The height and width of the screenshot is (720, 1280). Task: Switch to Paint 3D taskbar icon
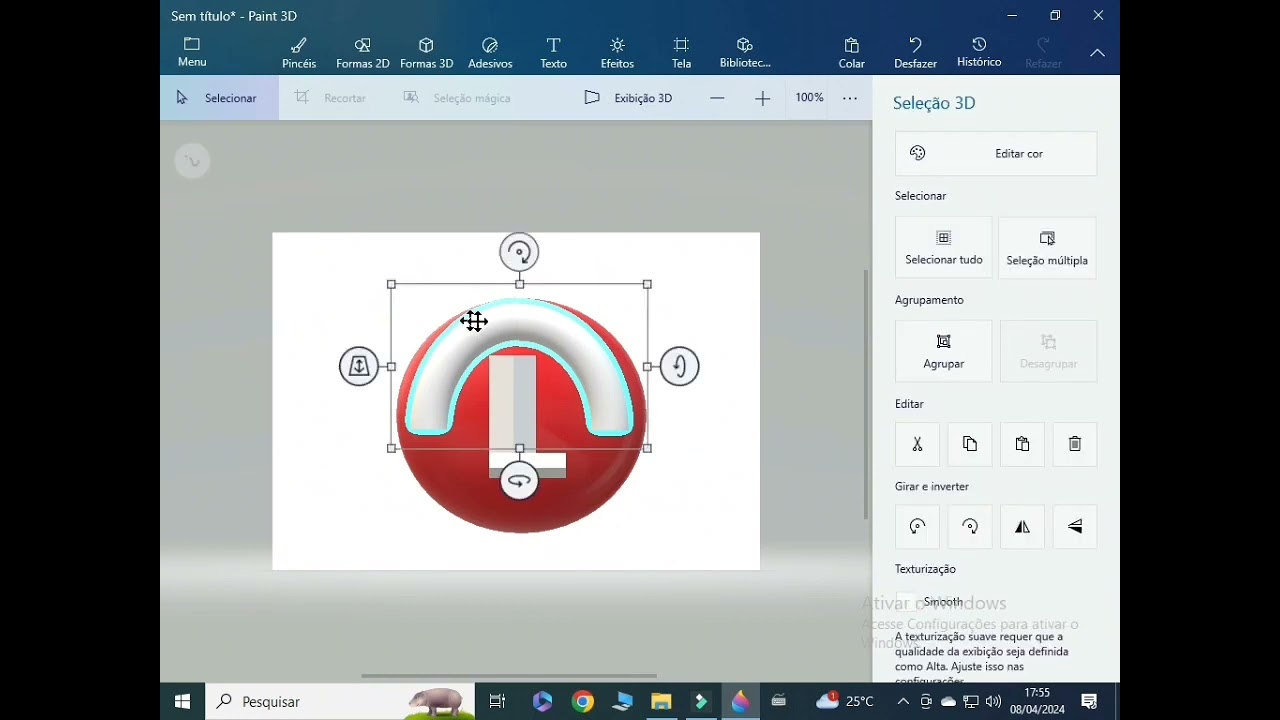[x=740, y=701]
